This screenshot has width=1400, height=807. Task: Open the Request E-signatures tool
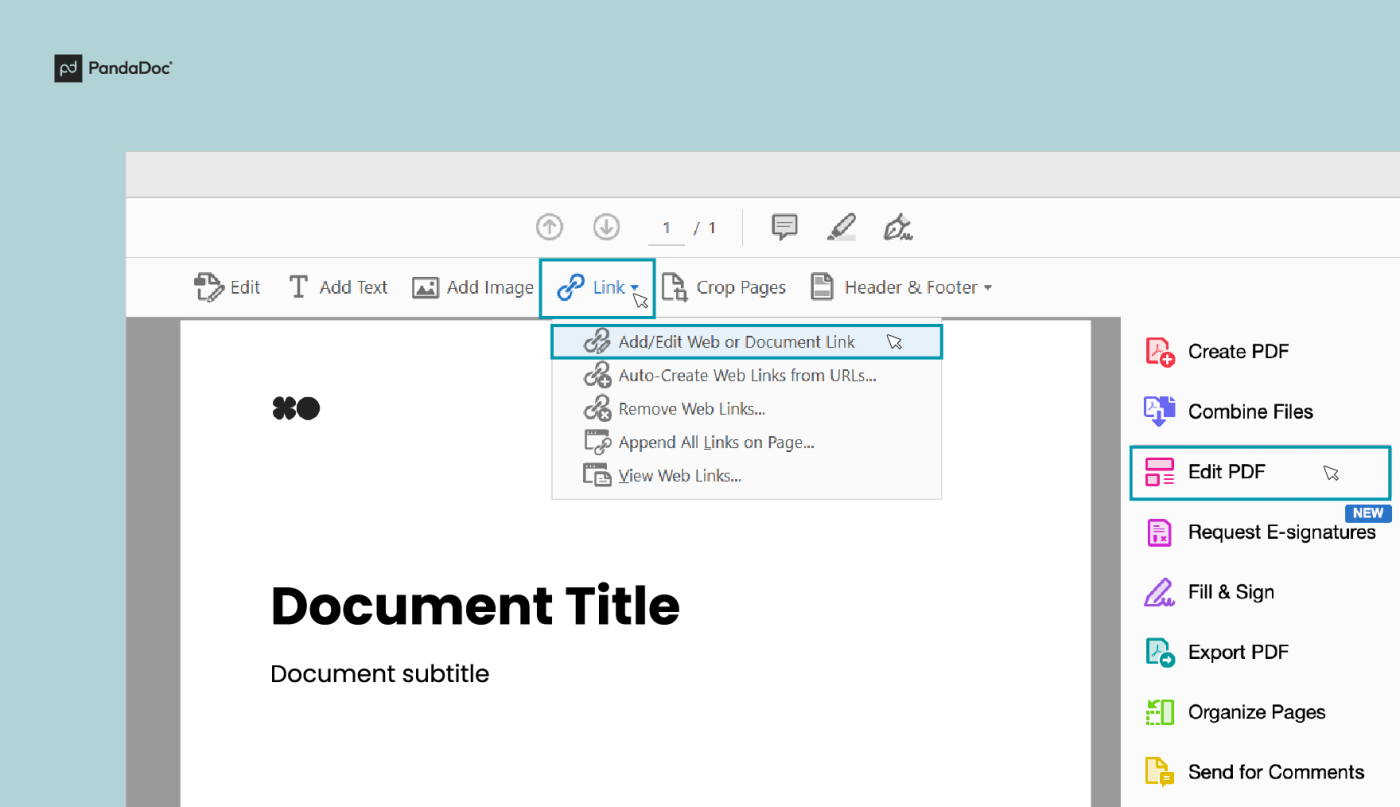pyautogui.click(x=1260, y=532)
